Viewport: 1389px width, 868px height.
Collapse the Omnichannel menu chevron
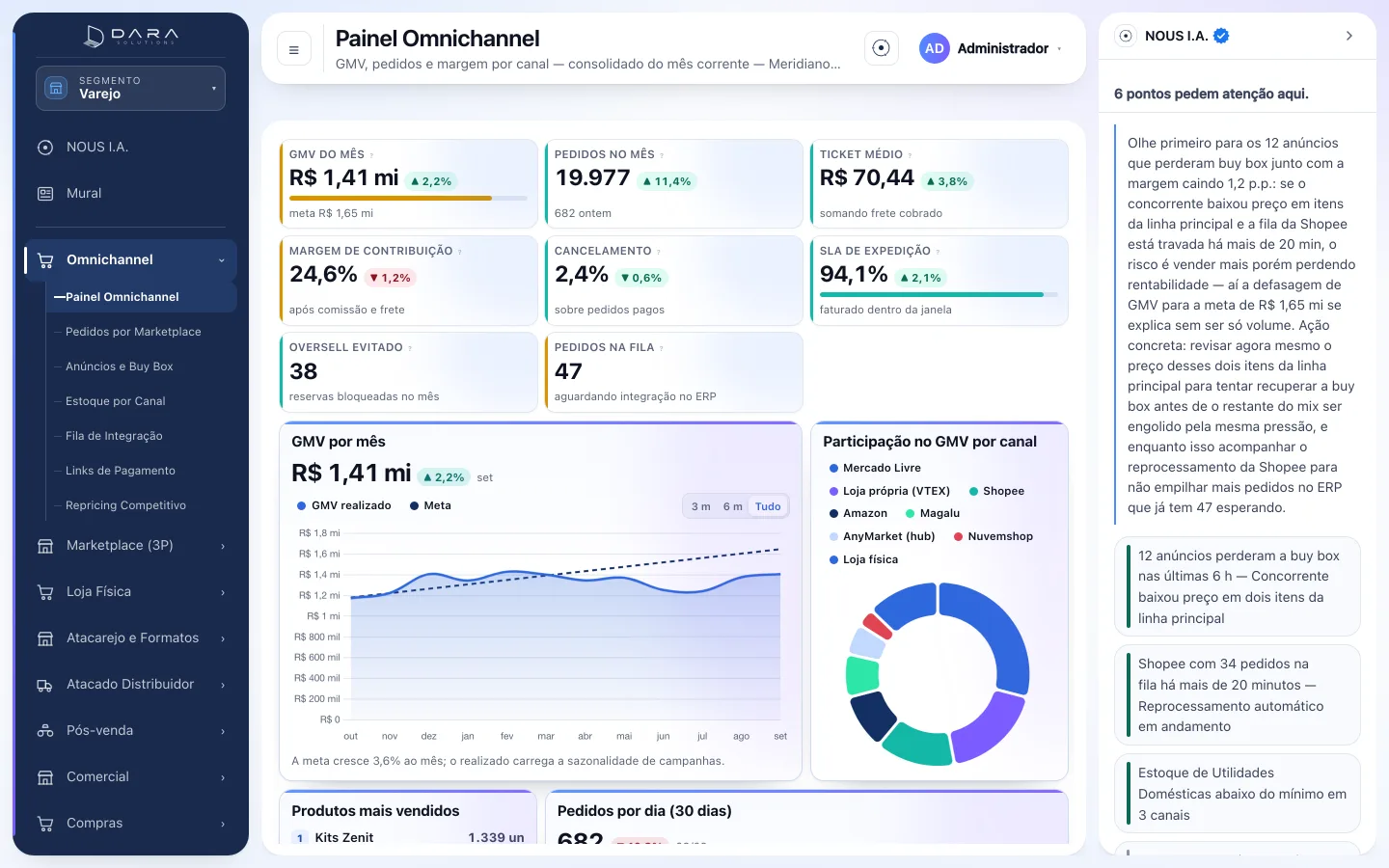[x=222, y=260]
